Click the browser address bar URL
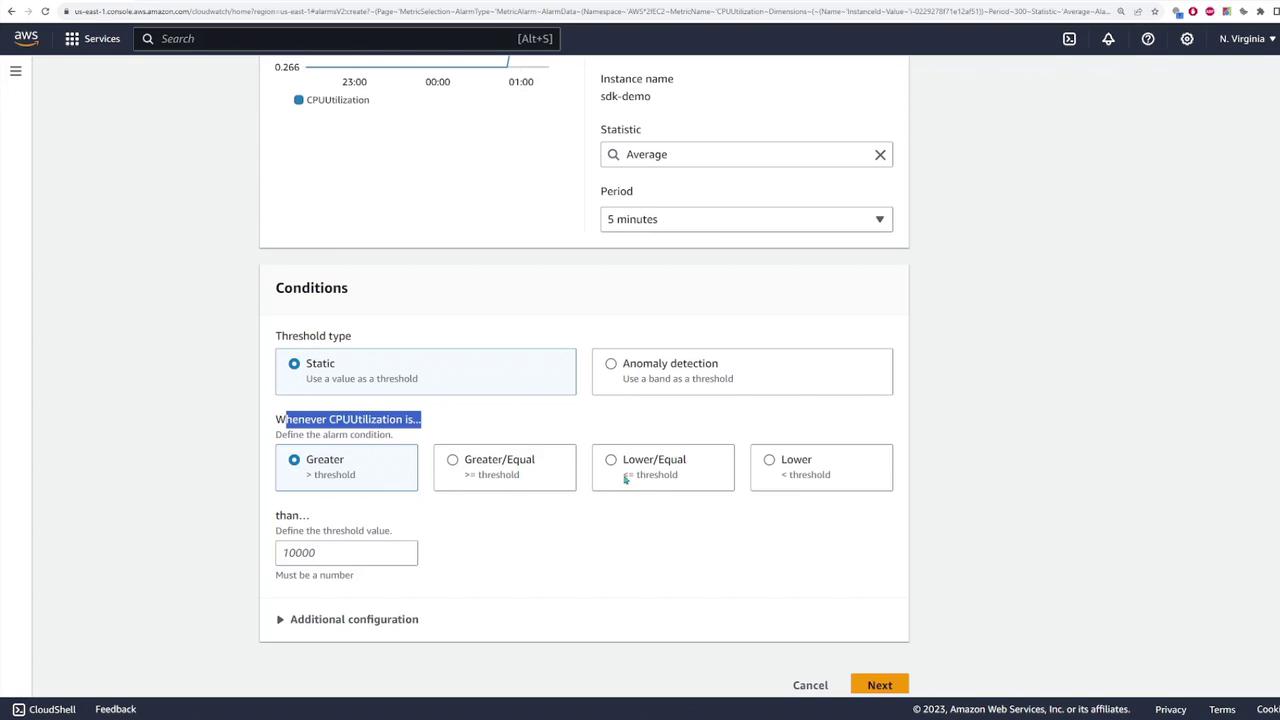 click(x=590, y=11)
